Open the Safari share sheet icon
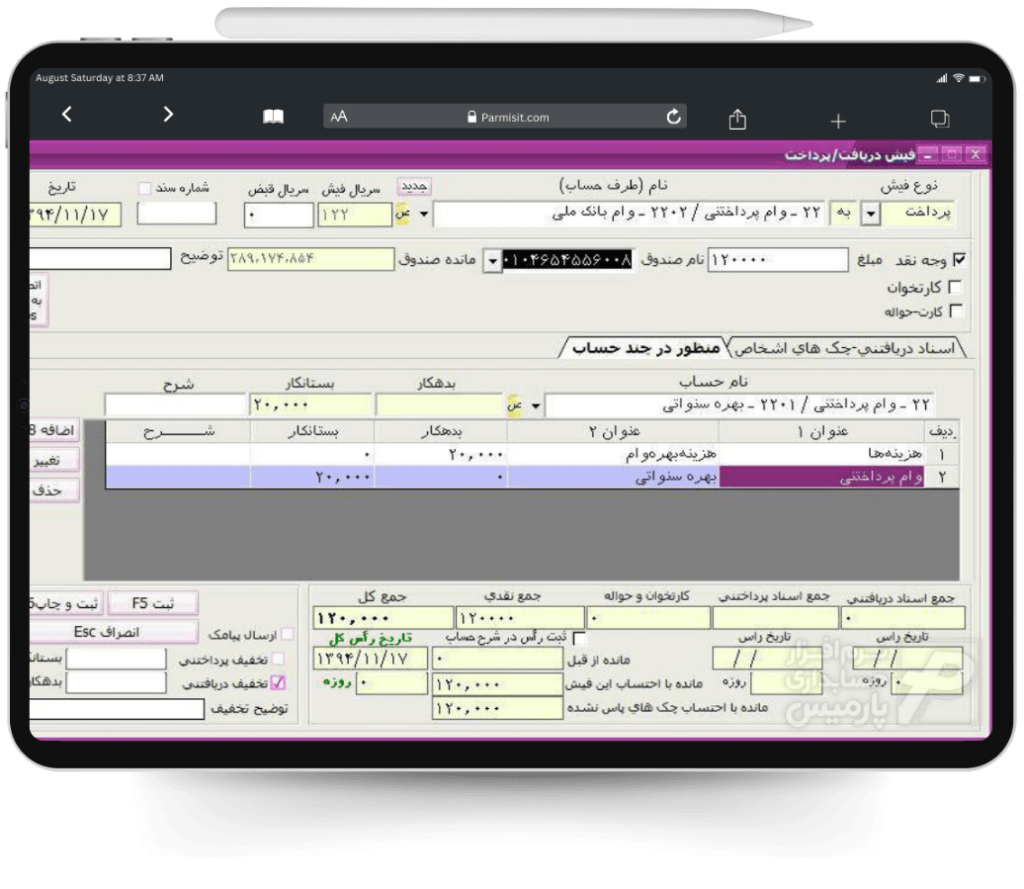The height and width of the screenshot is (889, 1024). pyautogui.click(x=737, y=118)
